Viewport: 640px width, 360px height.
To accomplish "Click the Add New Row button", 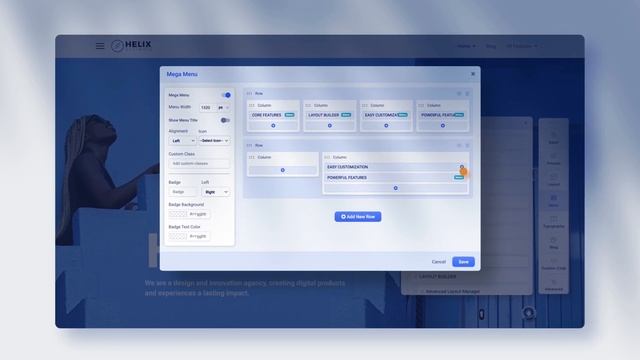I will (358, 217).
